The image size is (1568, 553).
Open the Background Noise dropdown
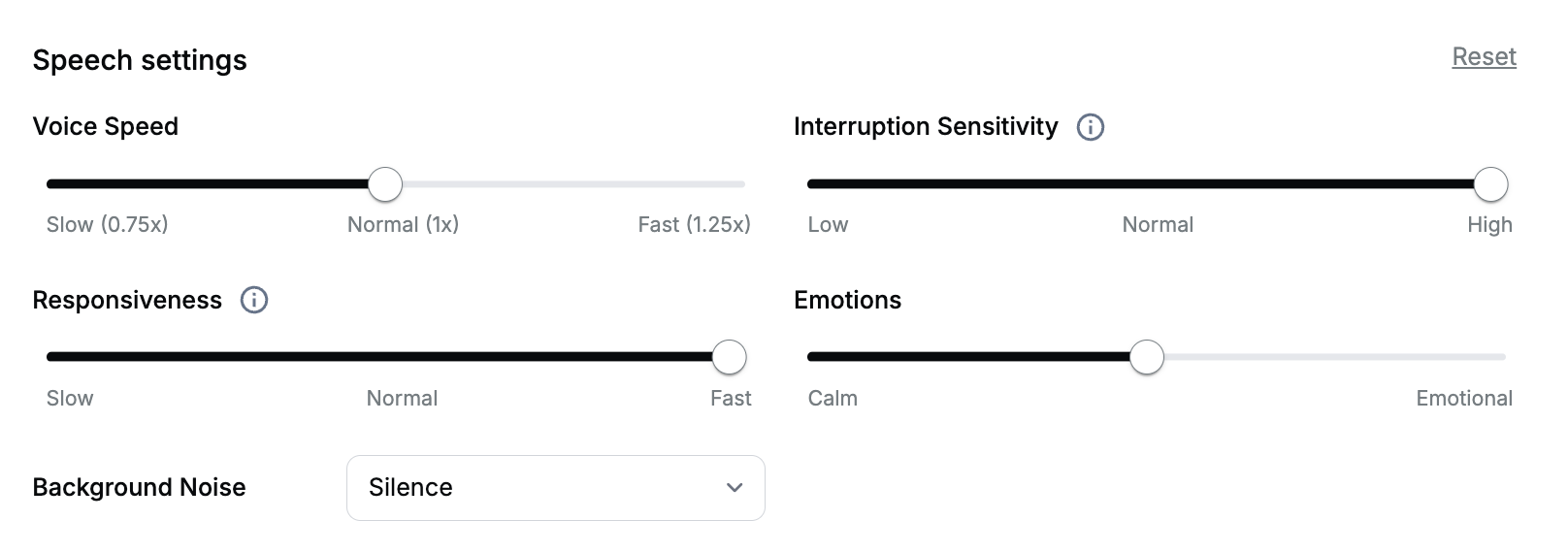pyautogui.click(x=555, y=488)
